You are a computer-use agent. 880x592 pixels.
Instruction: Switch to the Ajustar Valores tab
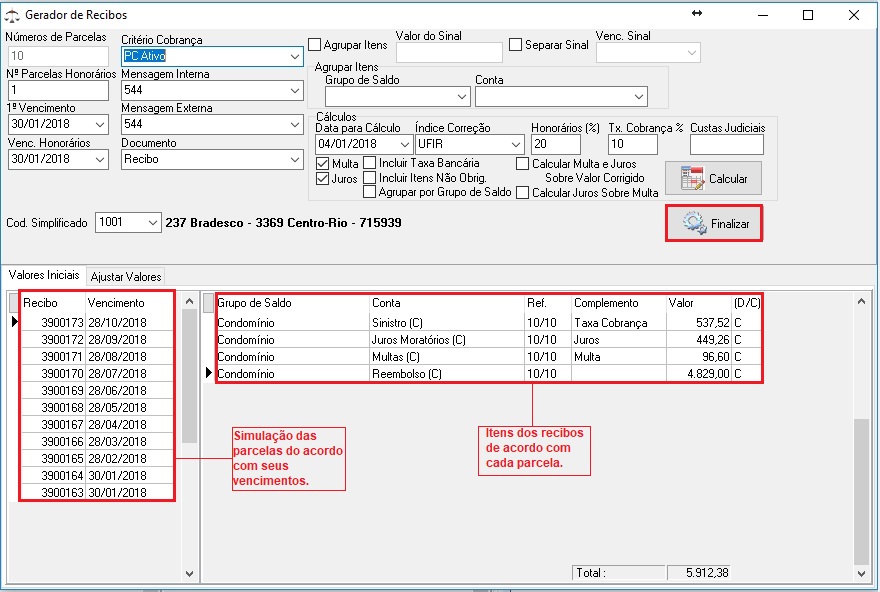coord(125,276)
